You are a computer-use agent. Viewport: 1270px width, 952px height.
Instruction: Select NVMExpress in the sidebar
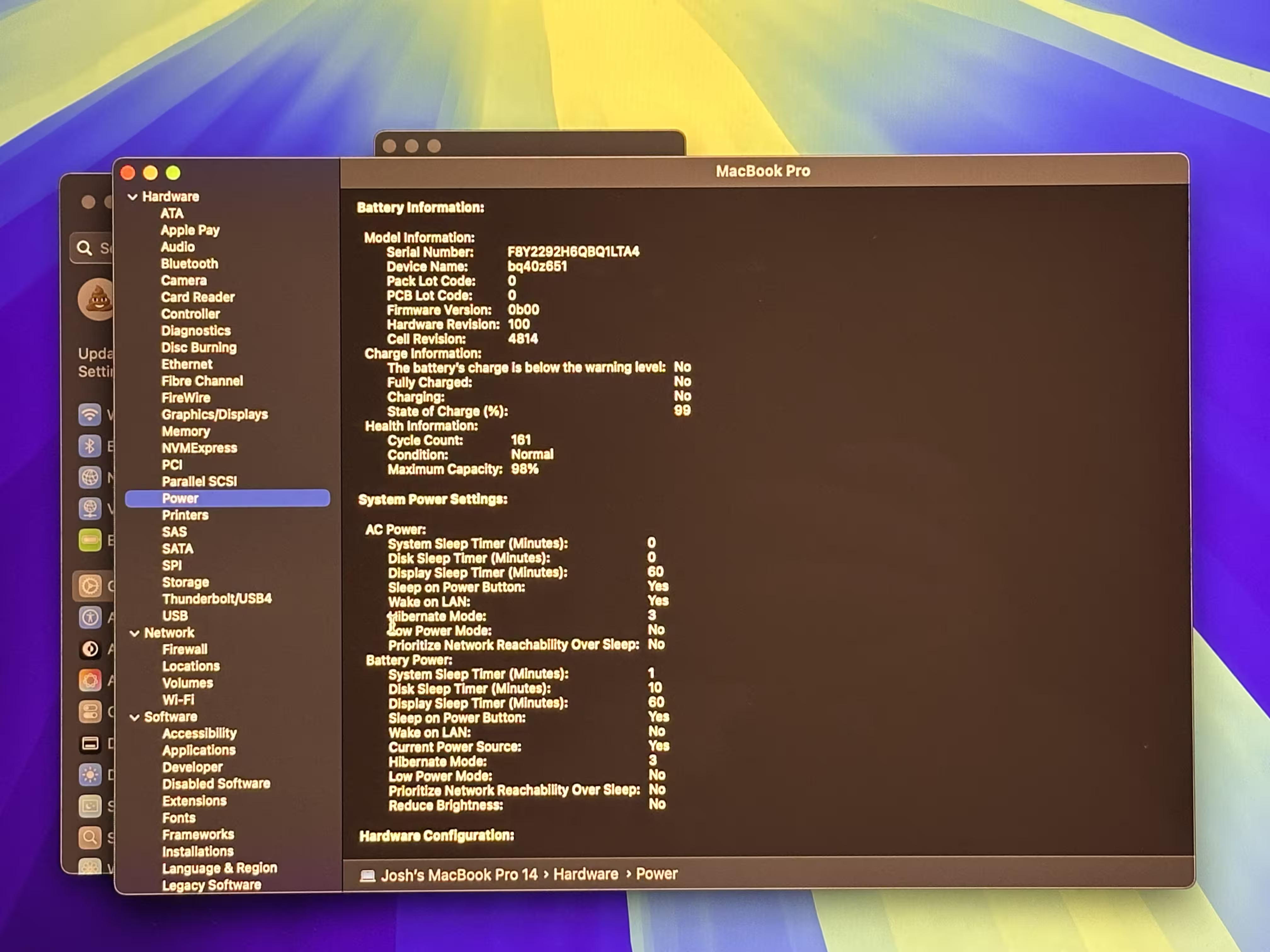199,448
